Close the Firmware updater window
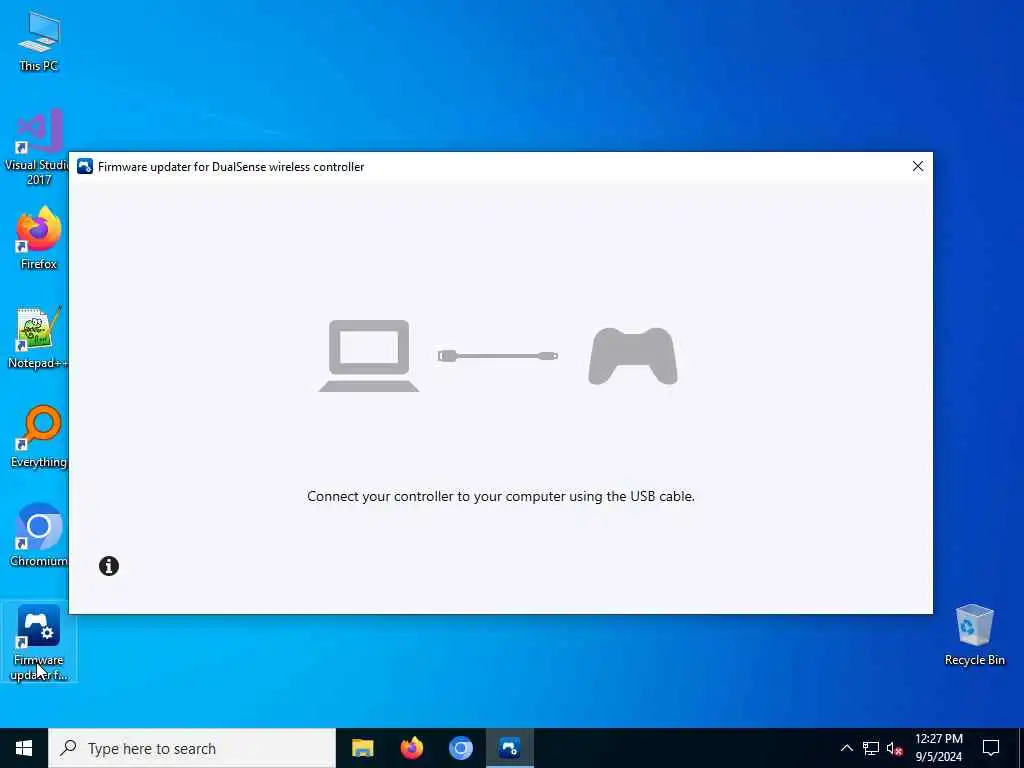 tap(918, 167)
